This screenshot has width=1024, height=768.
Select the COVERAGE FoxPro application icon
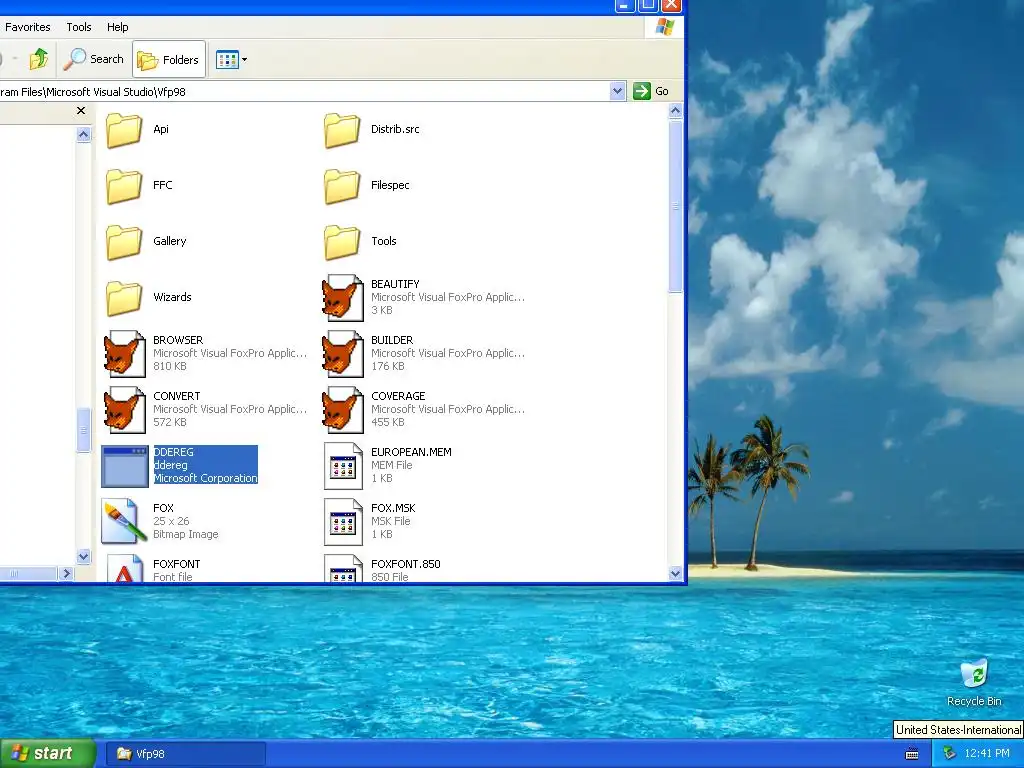coord(343,411)
